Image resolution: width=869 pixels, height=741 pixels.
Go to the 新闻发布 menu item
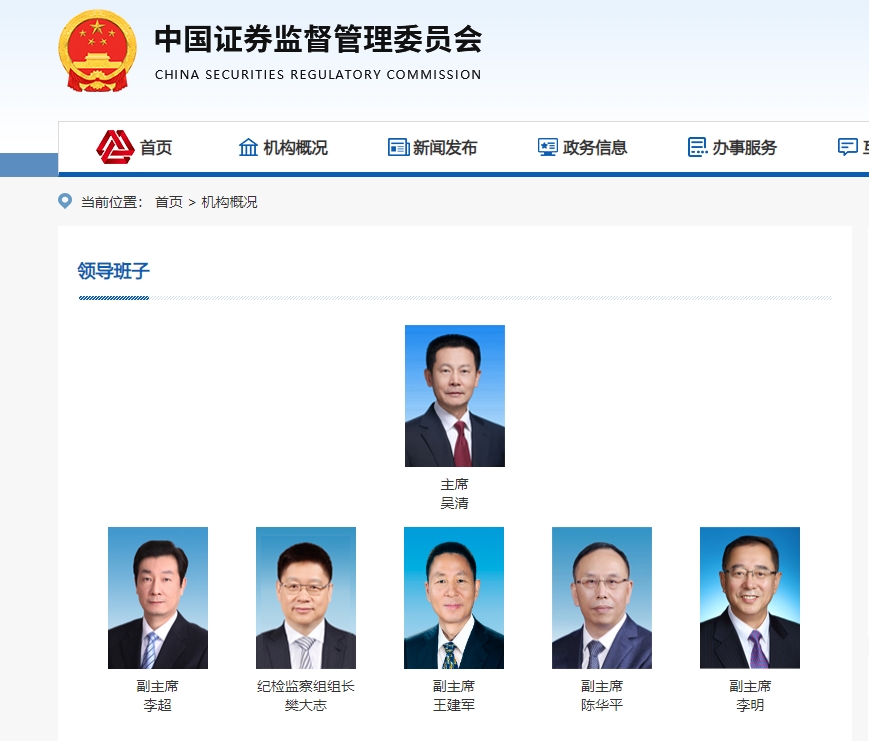tap(445, 147)
